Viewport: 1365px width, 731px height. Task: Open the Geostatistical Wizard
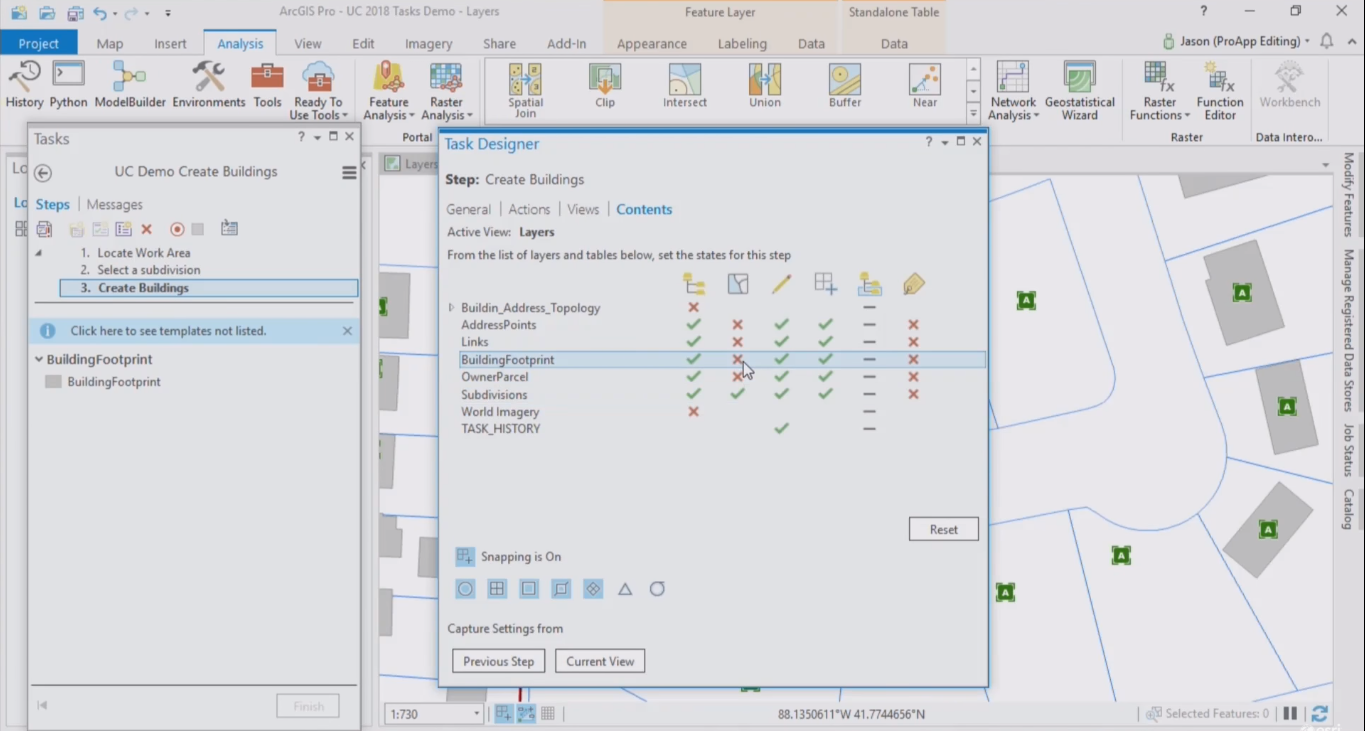(1080, 91)
